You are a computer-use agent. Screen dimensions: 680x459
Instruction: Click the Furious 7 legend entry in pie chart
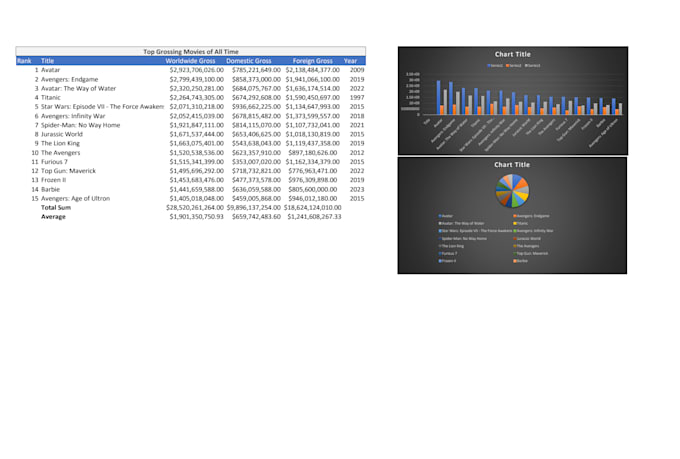click(x=448, y=254)
